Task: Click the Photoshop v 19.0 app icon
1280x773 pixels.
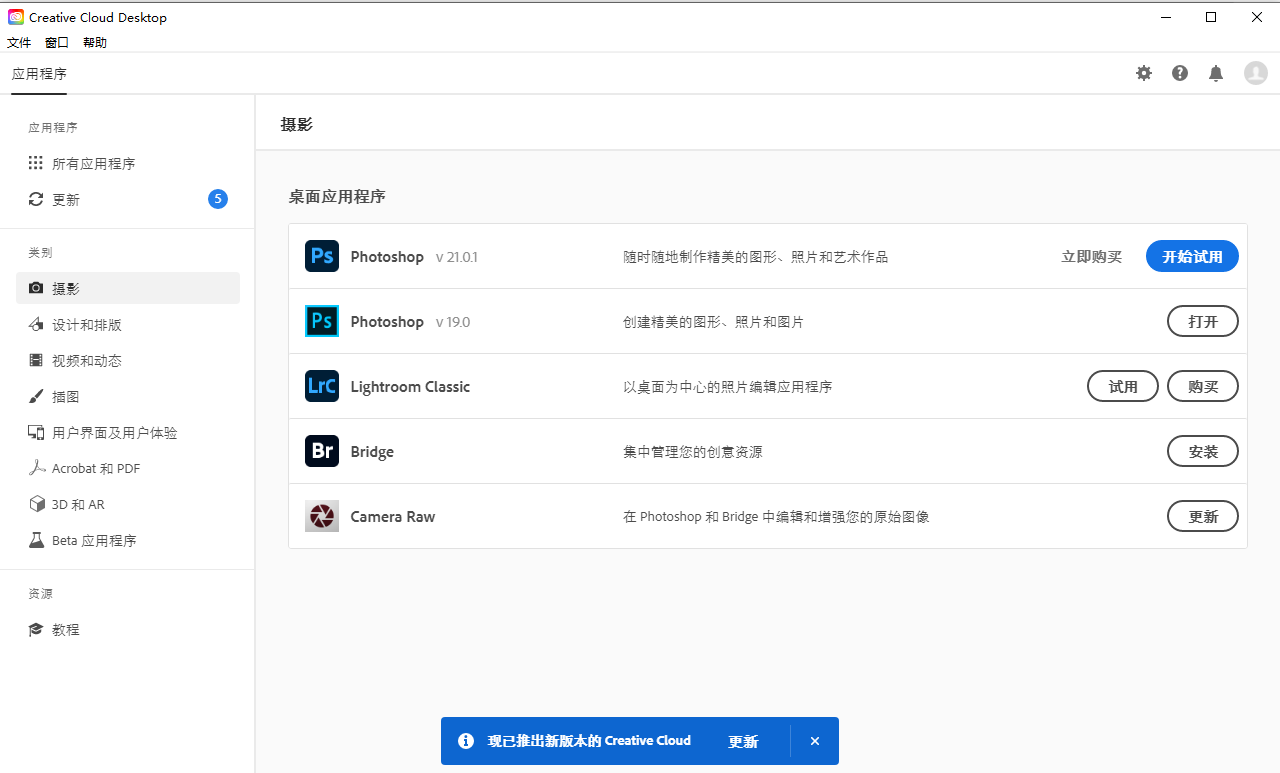Action: (322, 321)
